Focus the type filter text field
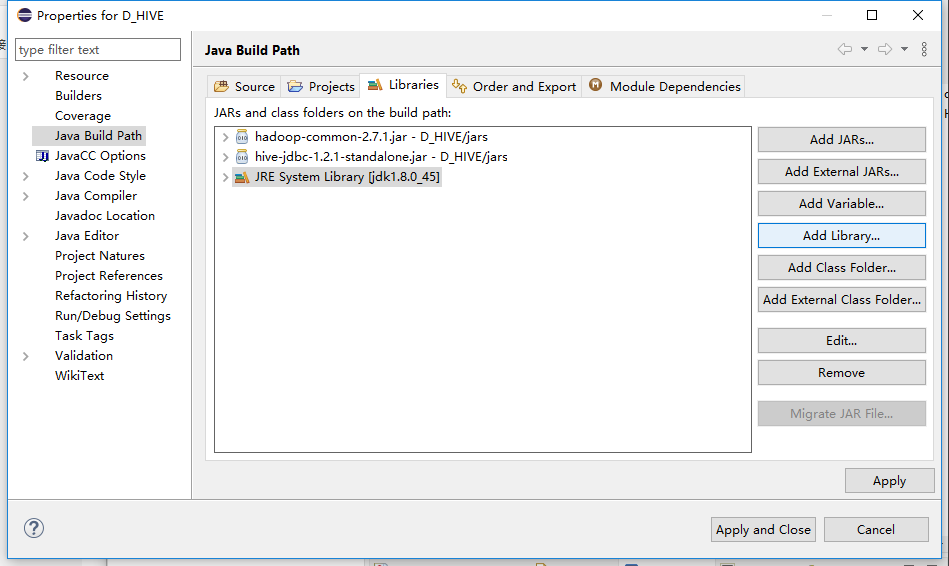Screen dimensions: 949x566 (98, 50)
